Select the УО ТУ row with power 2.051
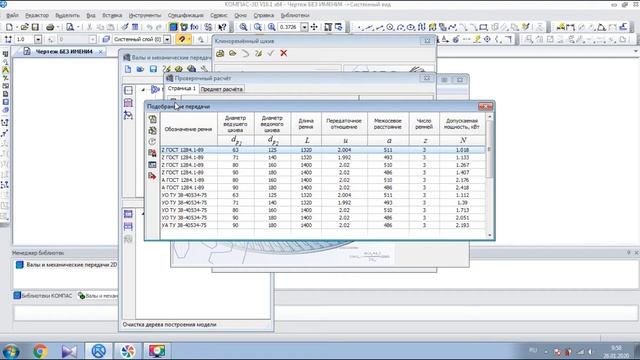This screenshot has width=640, height=360. pos(323,218)
